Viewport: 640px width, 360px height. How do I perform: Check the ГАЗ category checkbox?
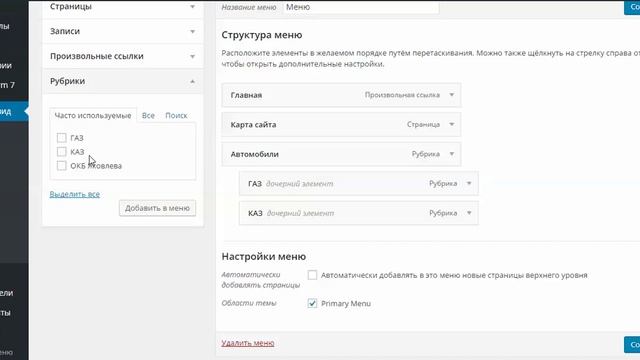tap(61, 138)
